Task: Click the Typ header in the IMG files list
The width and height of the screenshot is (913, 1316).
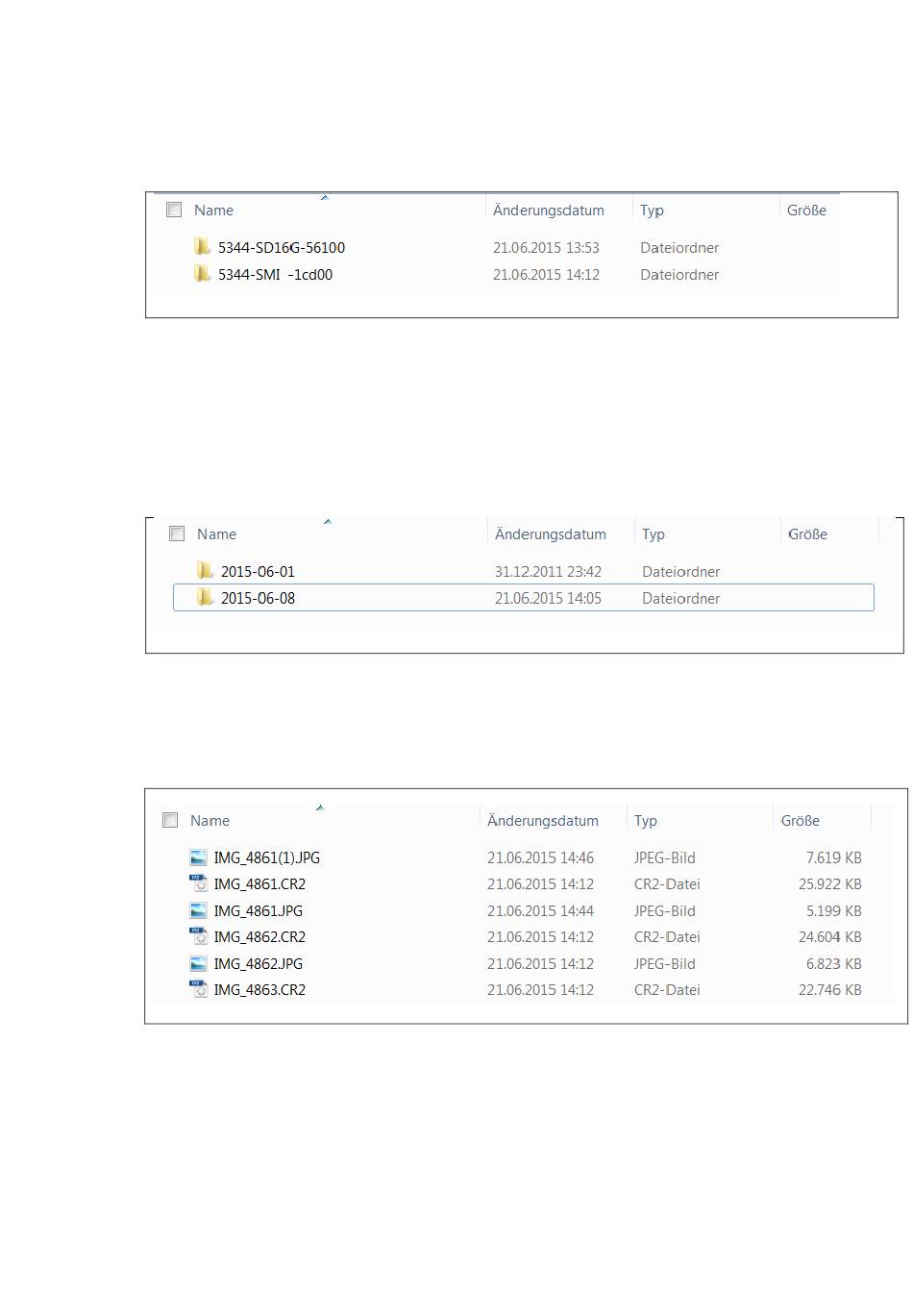Action: [x=646, y=821]
